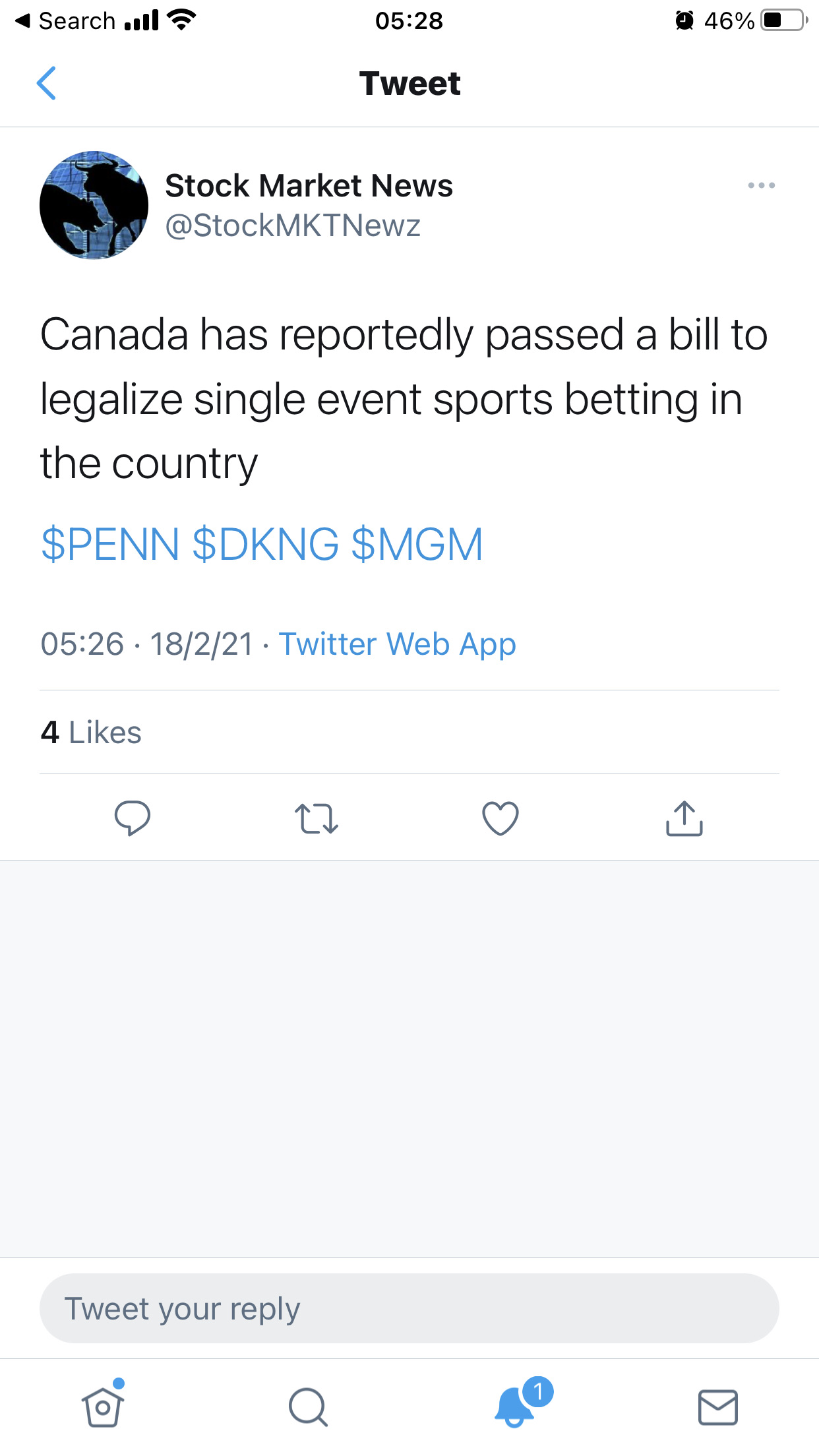
Task: Open the Messages envelope tab
Action: [x=717, y=1407]
